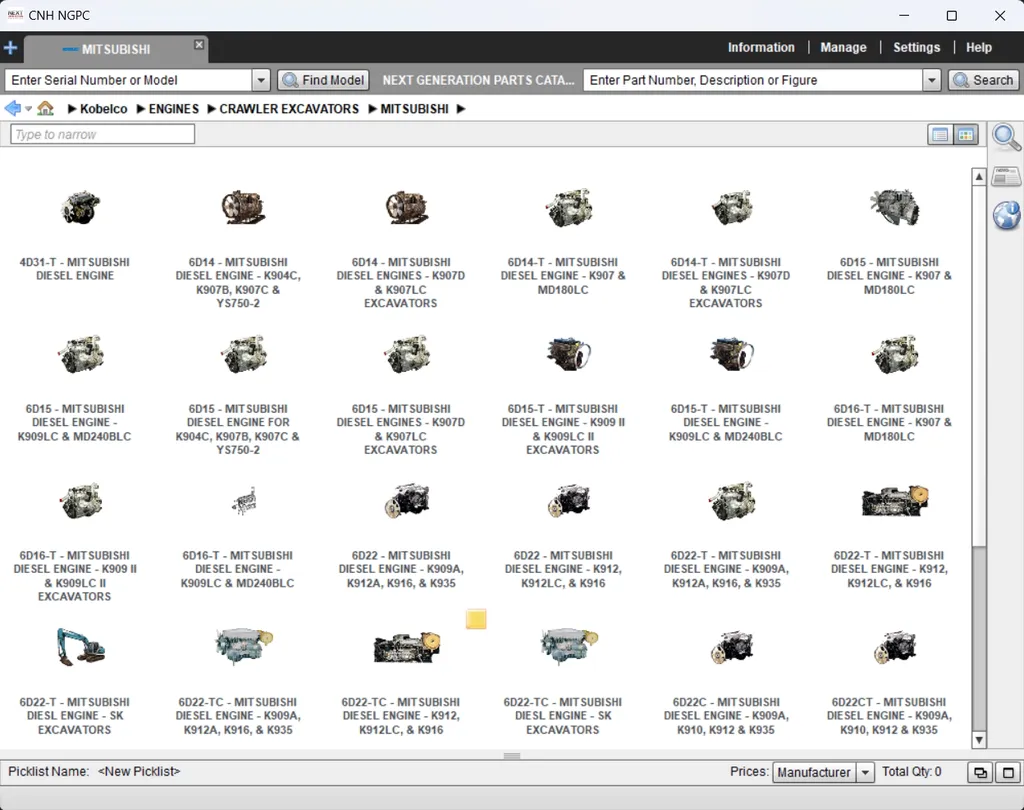Open the Information menu
The image size is (1024, 810).
[x=761, y=48]
